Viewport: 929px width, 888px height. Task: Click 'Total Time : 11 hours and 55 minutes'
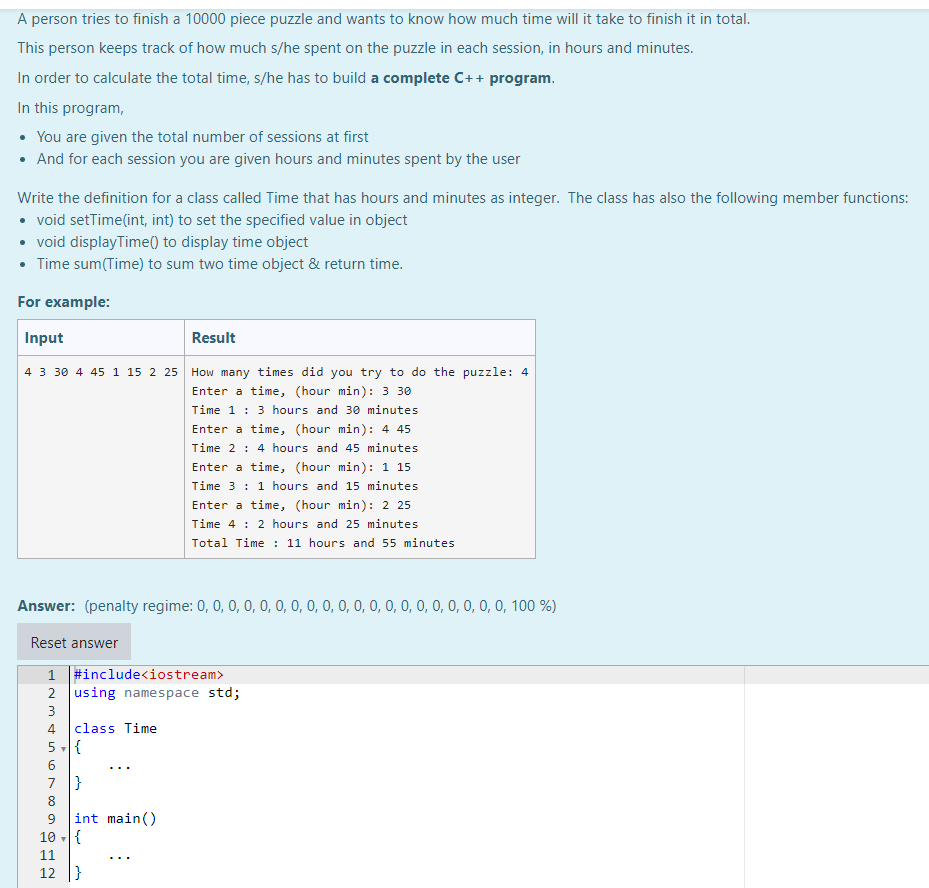(323, 543)
